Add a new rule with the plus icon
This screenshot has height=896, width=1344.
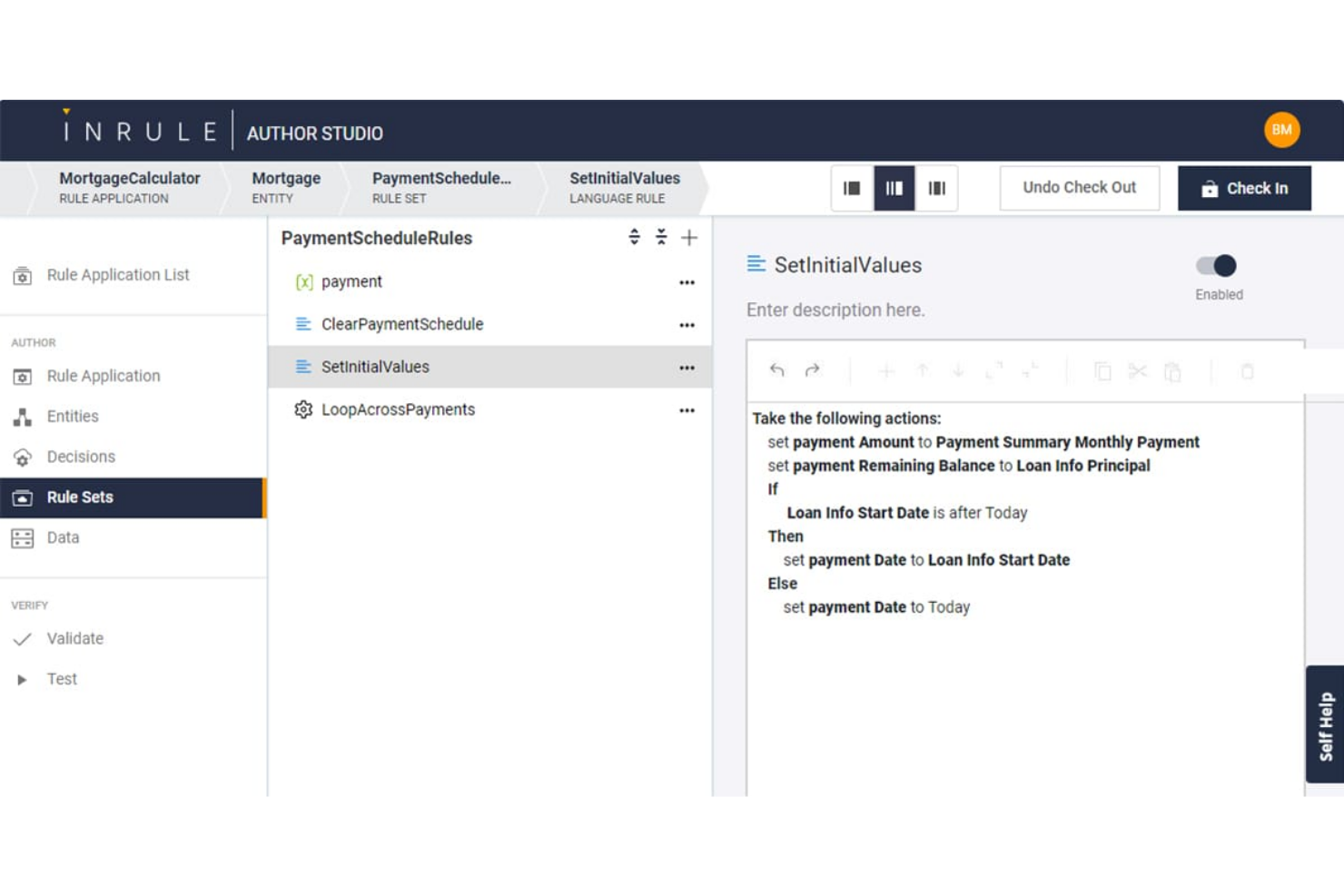click(x=689, y=238)
